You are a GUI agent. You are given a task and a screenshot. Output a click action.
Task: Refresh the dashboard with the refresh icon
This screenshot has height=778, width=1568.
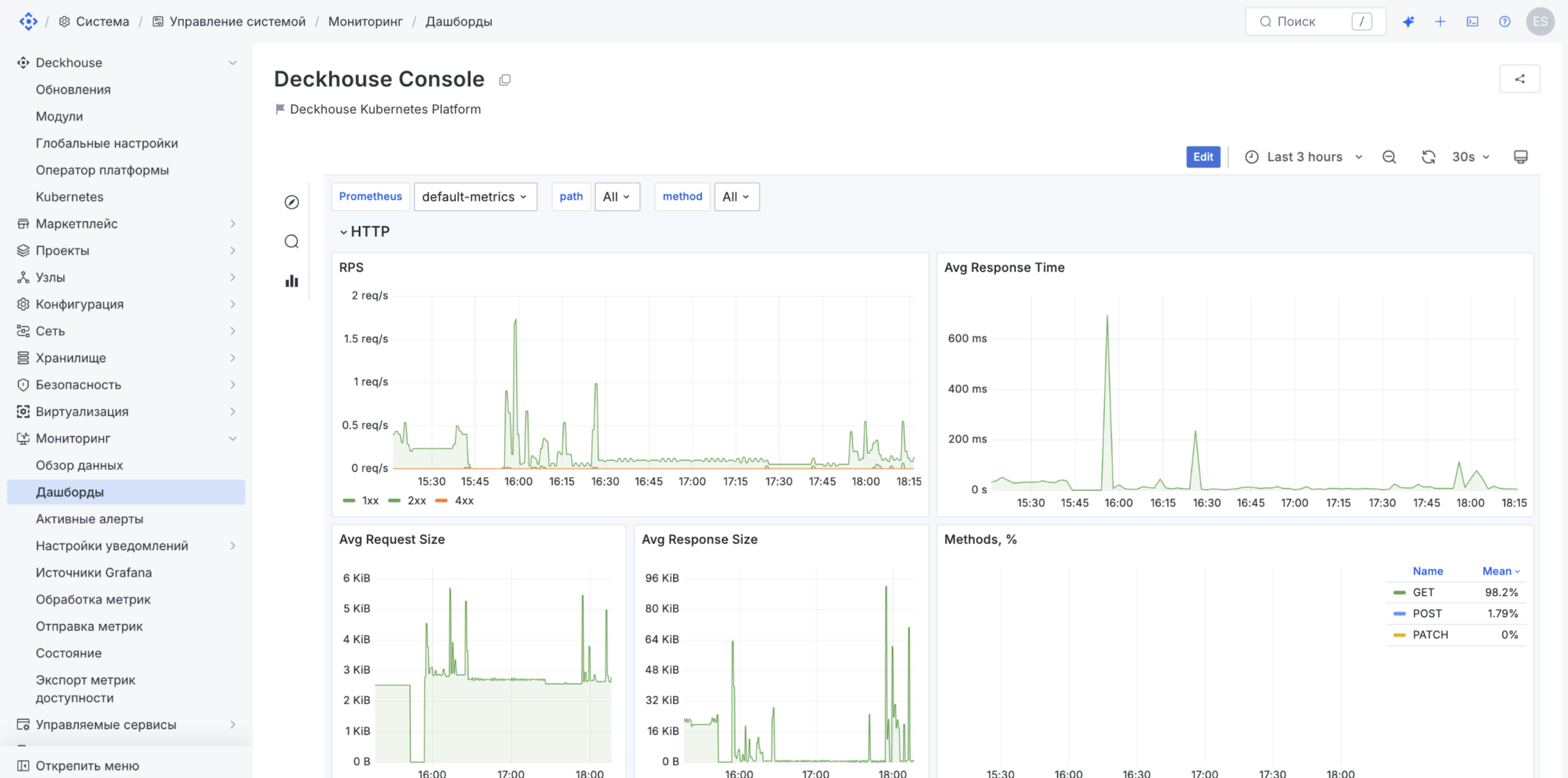[x=1428, y=157]
